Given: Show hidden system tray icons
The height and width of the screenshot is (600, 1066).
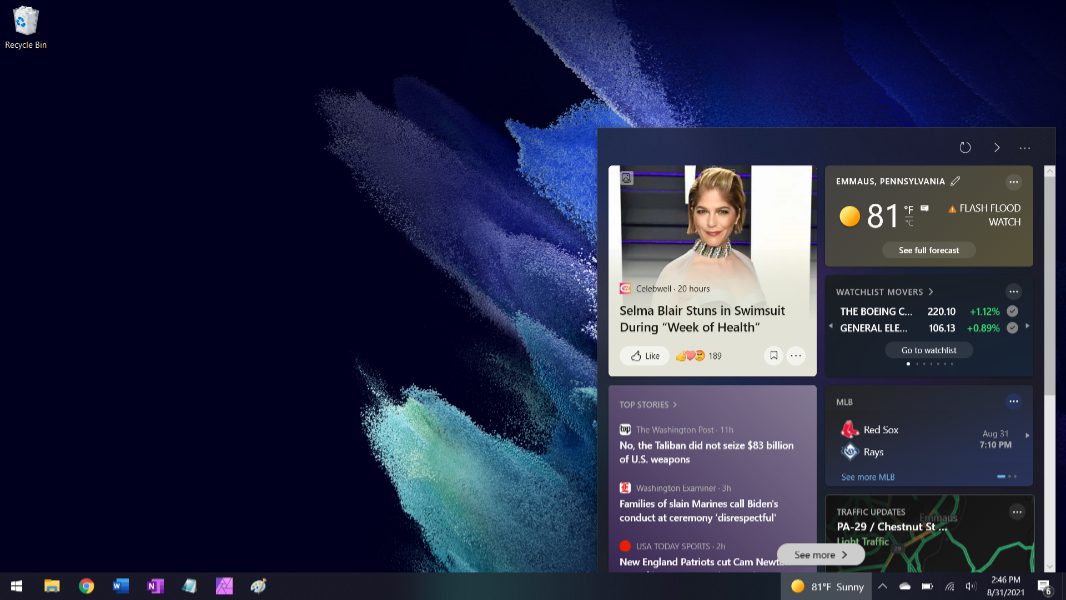Looking at the screenshot, I should (882, 586).
